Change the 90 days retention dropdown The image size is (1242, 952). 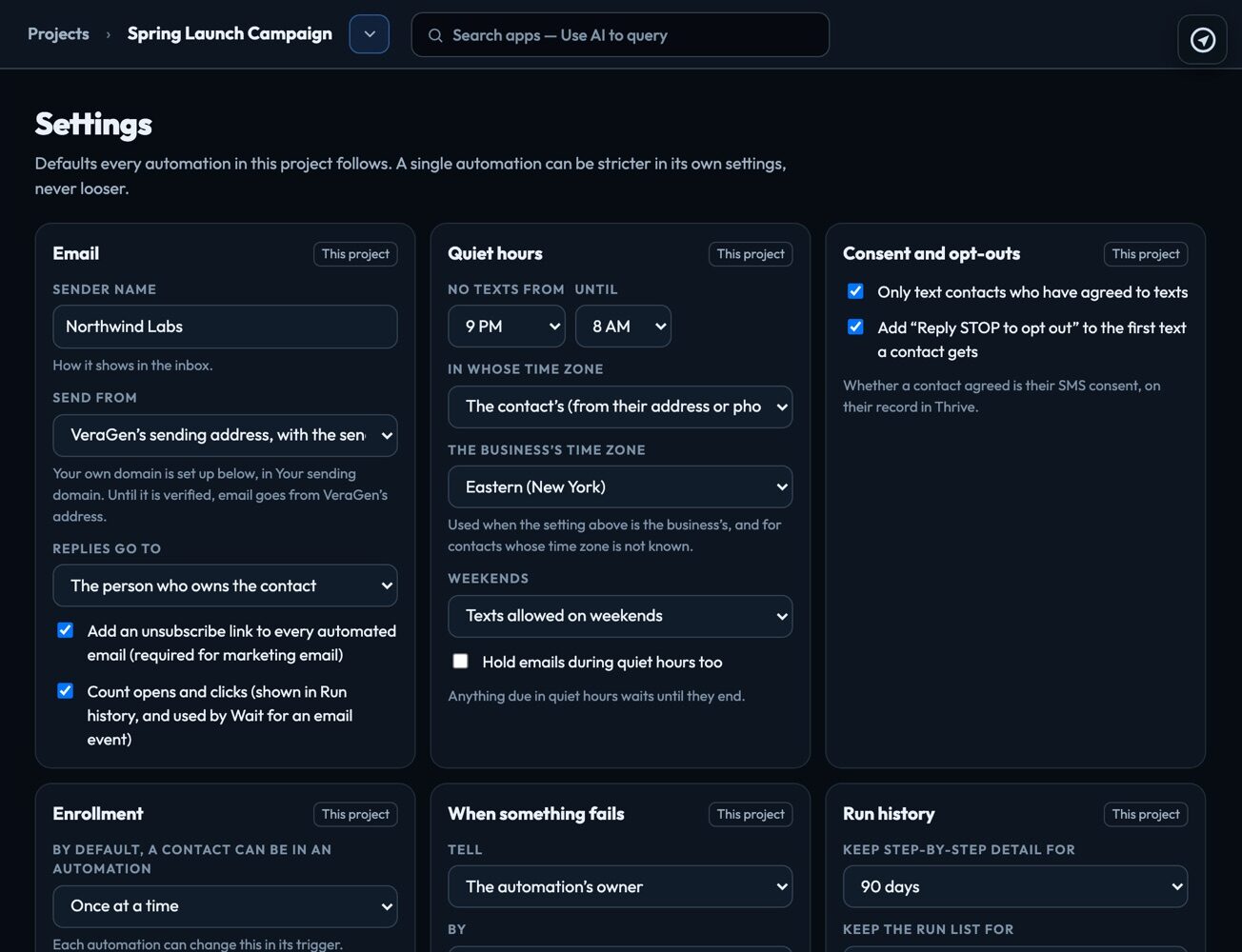pos(1015,886)
